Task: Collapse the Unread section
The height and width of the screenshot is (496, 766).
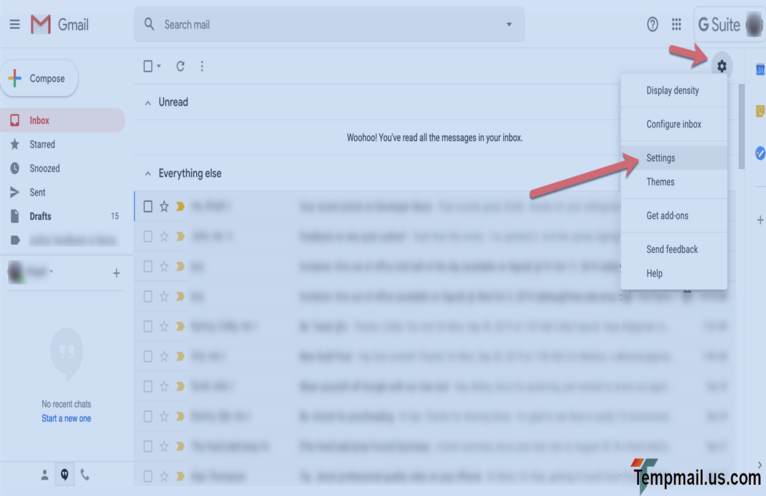Action: (x=148, y=103)
